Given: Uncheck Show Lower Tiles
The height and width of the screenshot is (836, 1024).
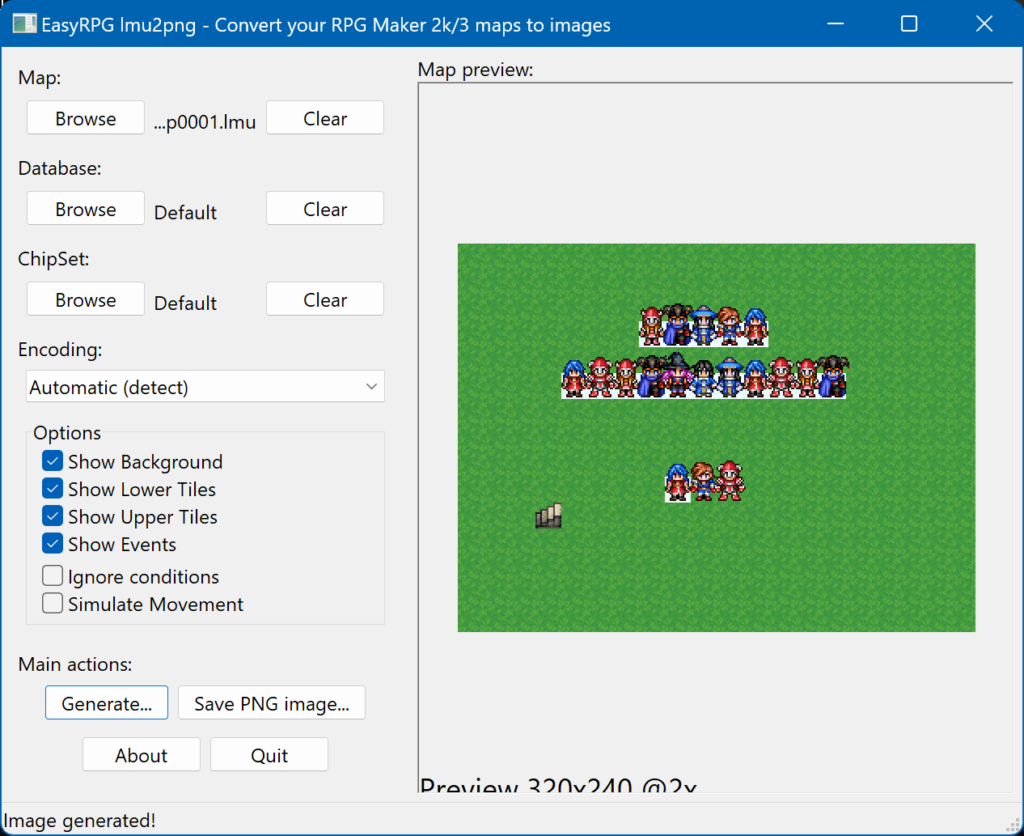Looking at the screenshot, I should pyautogui.click(x=53, y=489).
